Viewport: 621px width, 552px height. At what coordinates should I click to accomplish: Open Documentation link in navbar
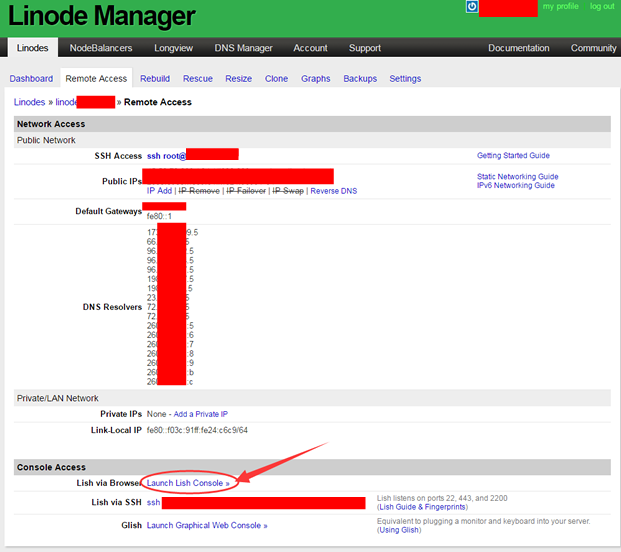pos(518,48)
